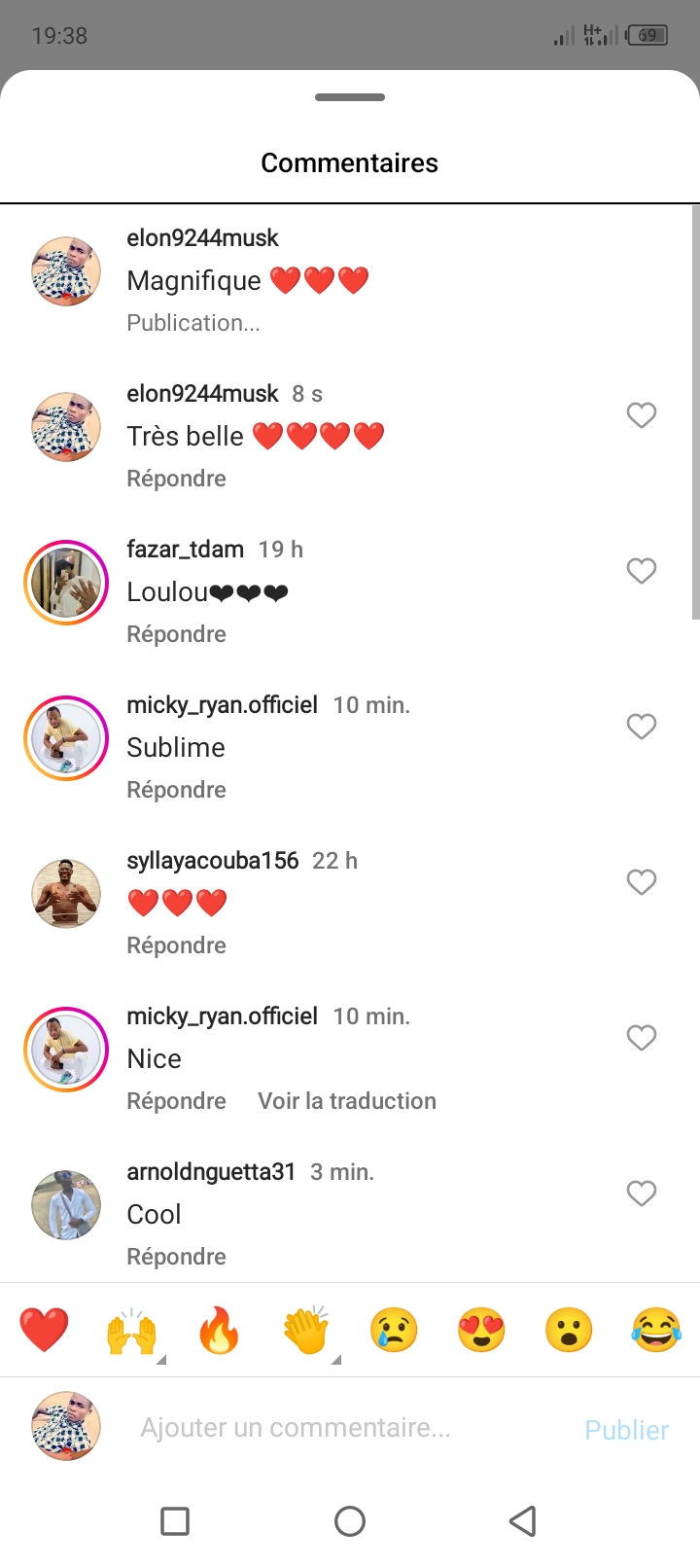
Task: Reply to syllayacouba156's hearts comment
Action: [176, 945]
